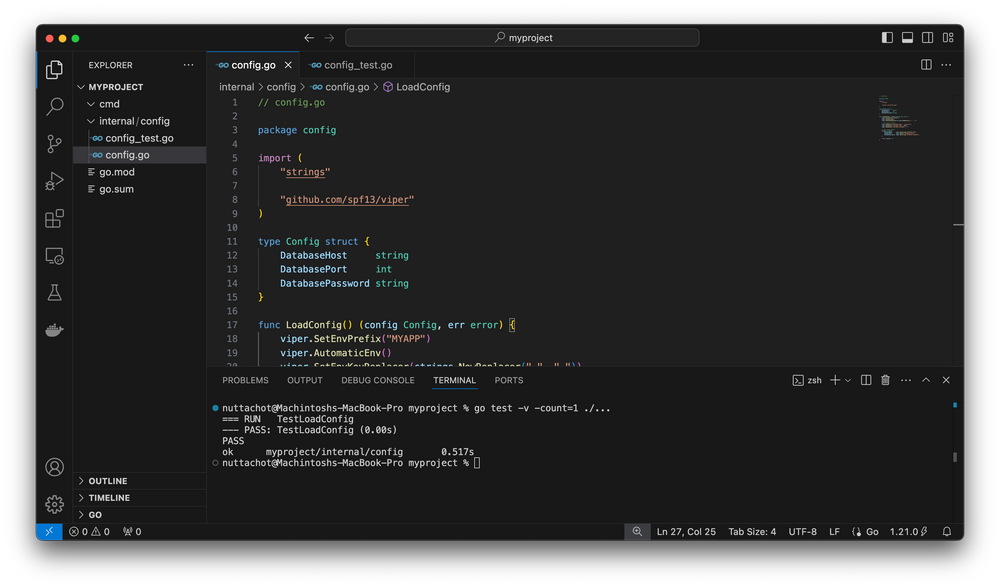This screenshot has height=588, width=1000.
Task: Open the terminal profile dropdown arrow
Action: (x=847, y=380)
